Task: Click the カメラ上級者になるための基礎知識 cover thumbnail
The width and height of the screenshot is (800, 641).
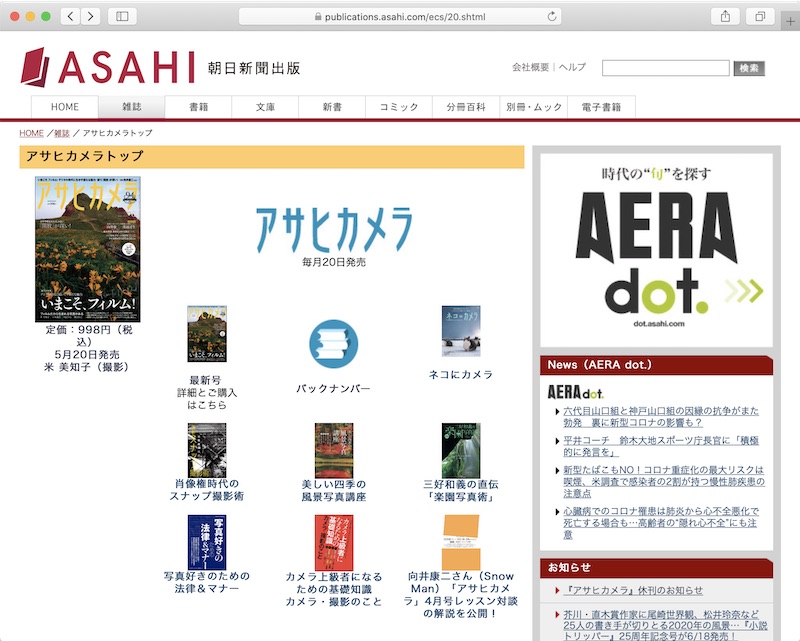Action: point(334,543)
